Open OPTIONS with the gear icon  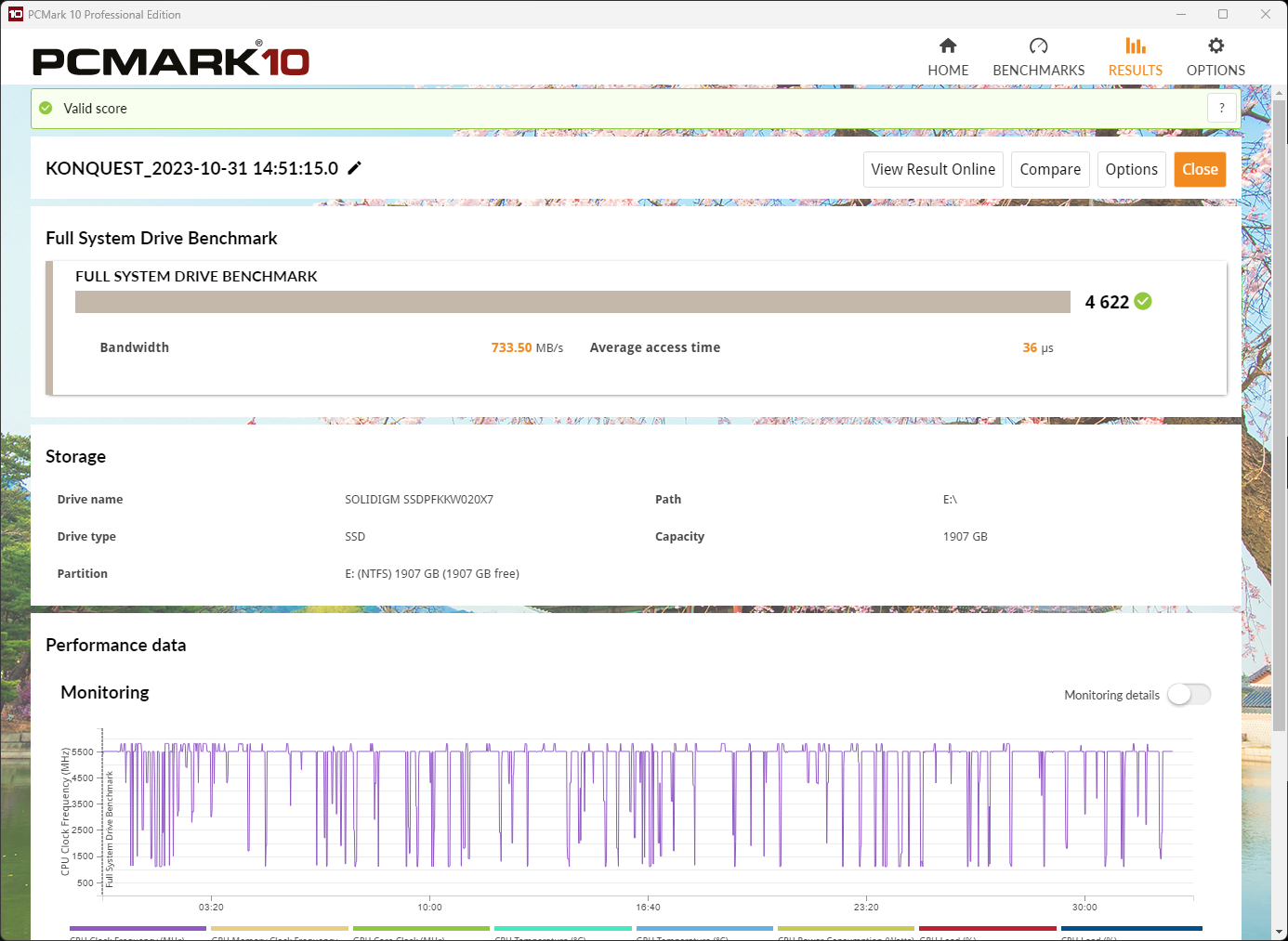[1216, 58]
